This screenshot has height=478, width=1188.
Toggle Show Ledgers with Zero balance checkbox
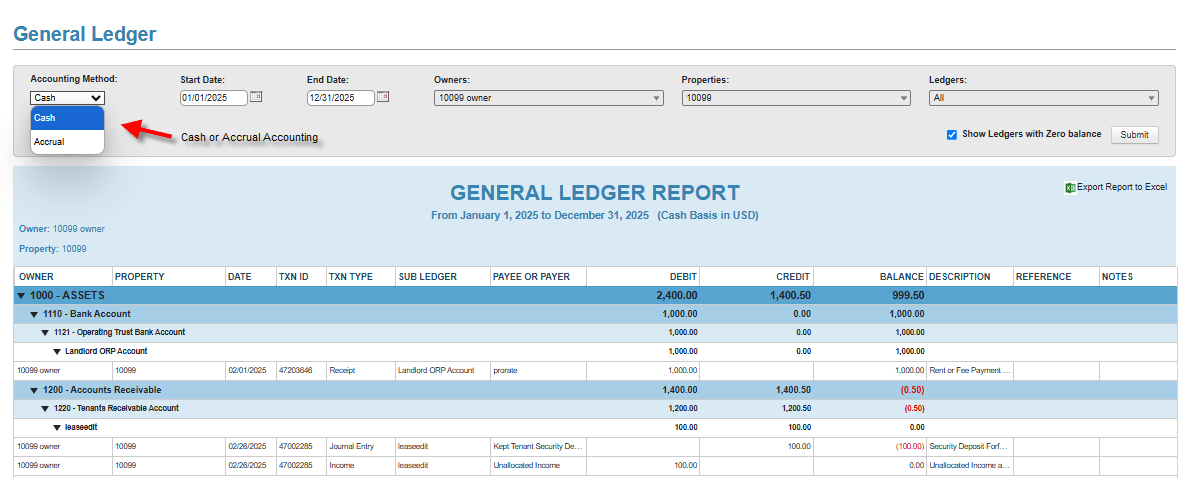952,134
